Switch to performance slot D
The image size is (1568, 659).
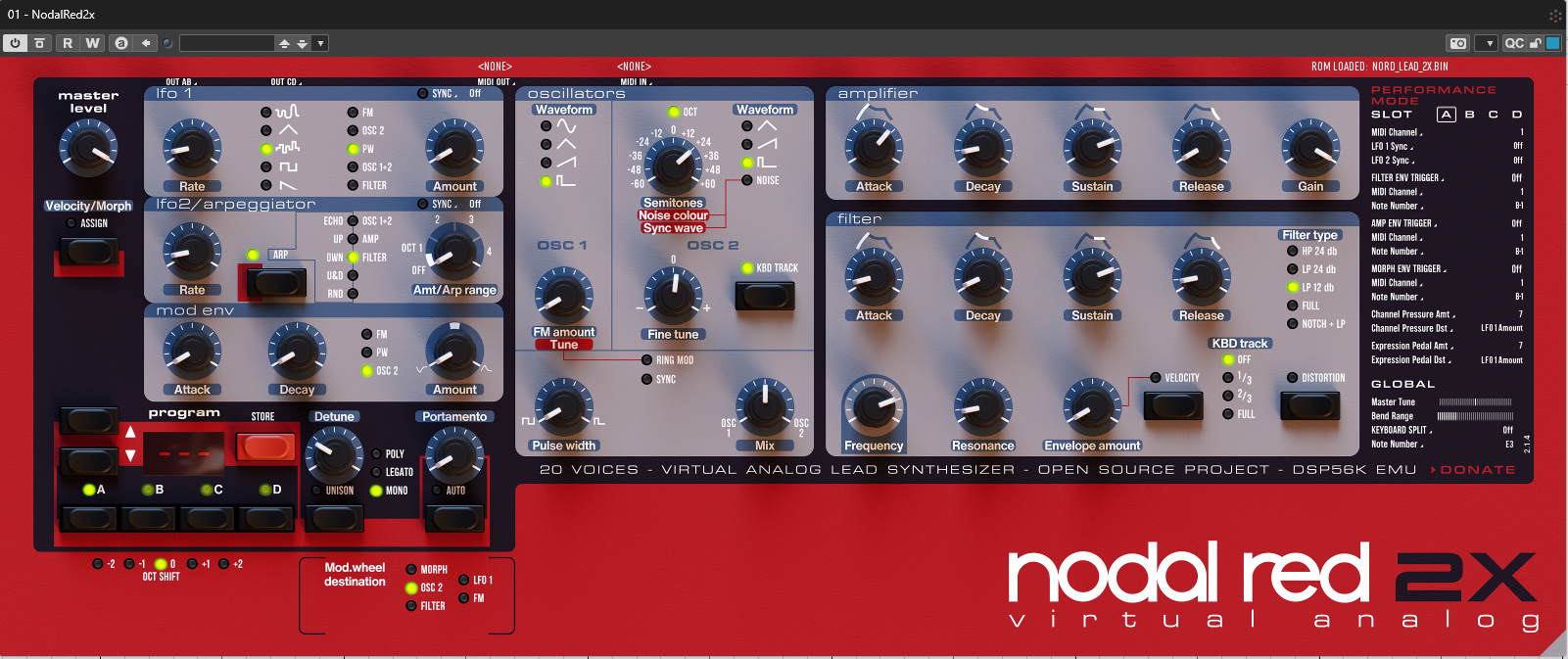[x=1517, y=115]
